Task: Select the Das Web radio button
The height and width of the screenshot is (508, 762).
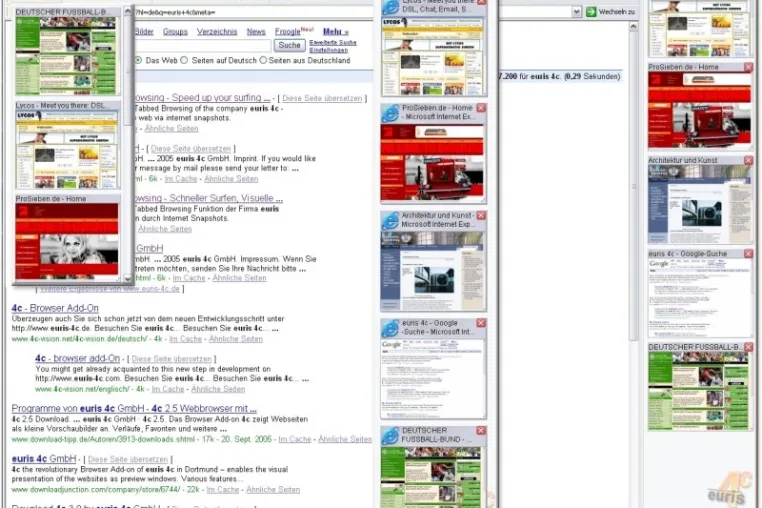Action: 139,60
